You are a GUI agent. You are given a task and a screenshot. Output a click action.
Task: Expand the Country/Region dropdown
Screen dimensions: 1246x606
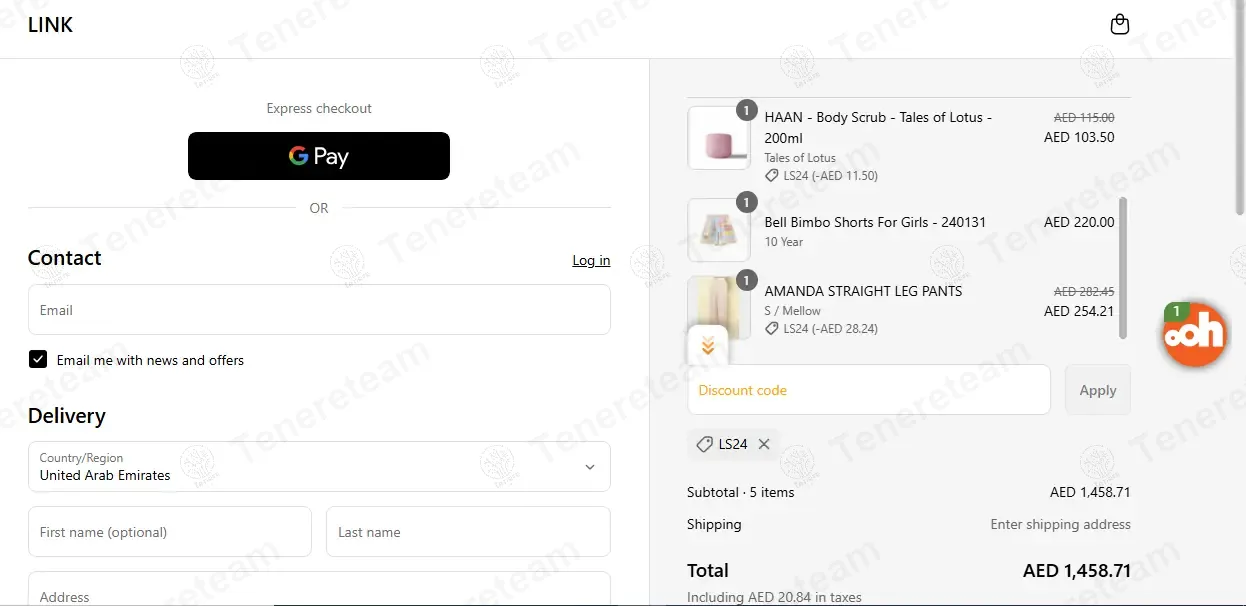click(319, 467)
